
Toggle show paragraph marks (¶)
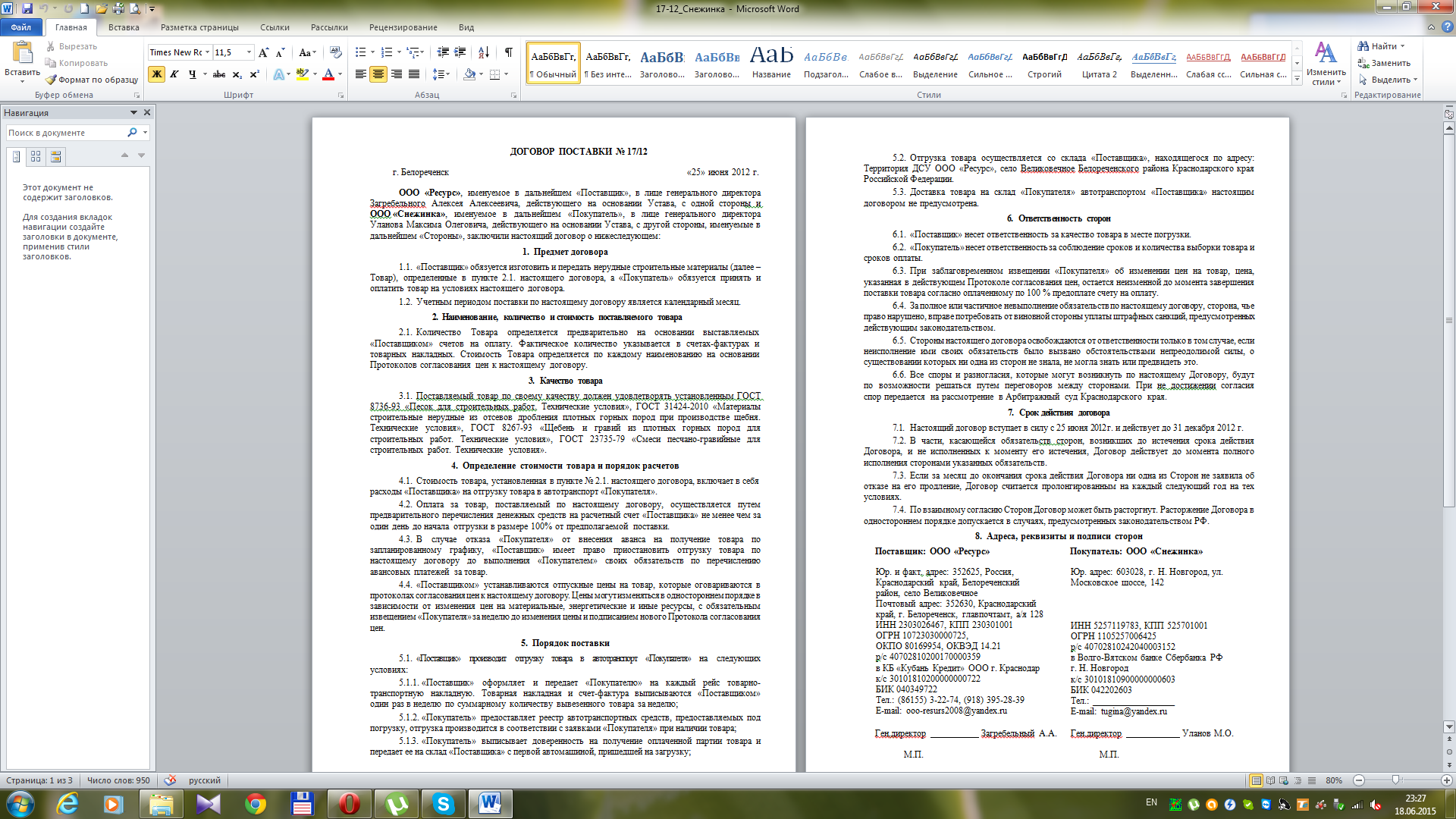click(x=509, y=52)
